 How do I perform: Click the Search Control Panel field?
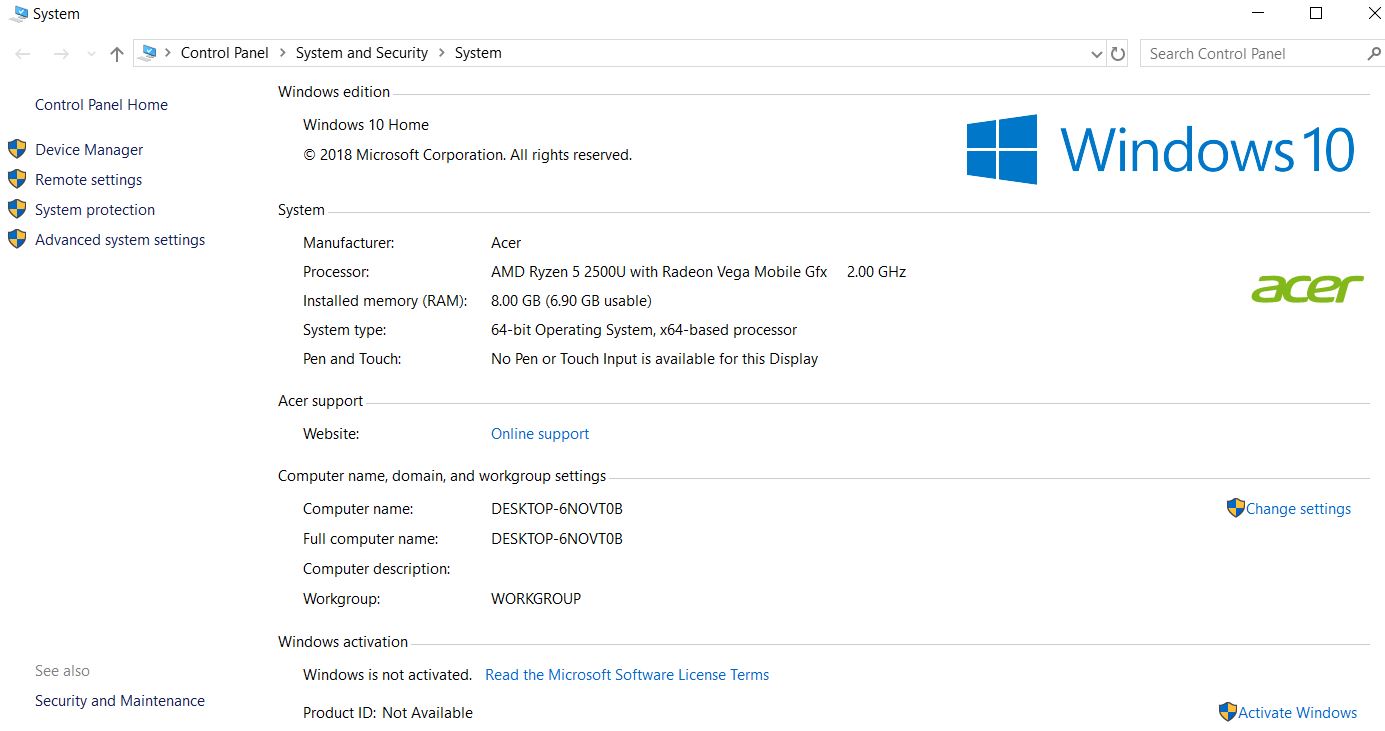[x=1250, y=54]
